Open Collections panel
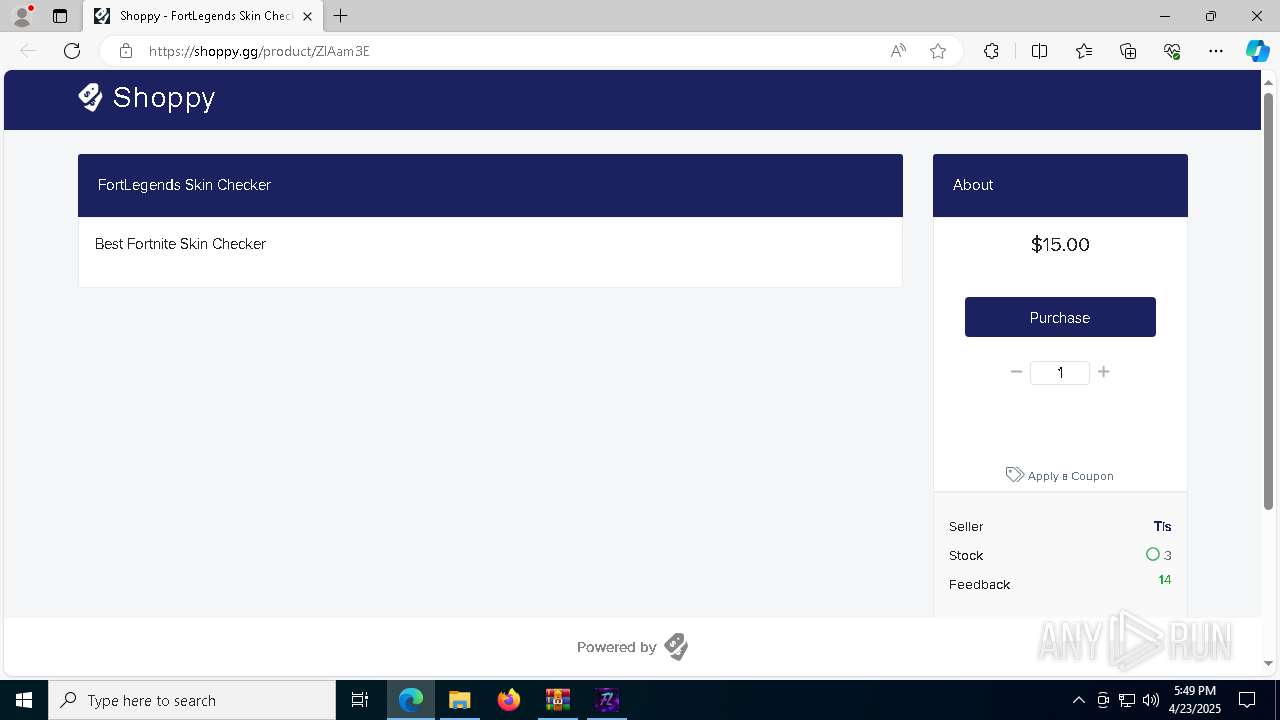1280x720 pixels. coord(1128,51)
